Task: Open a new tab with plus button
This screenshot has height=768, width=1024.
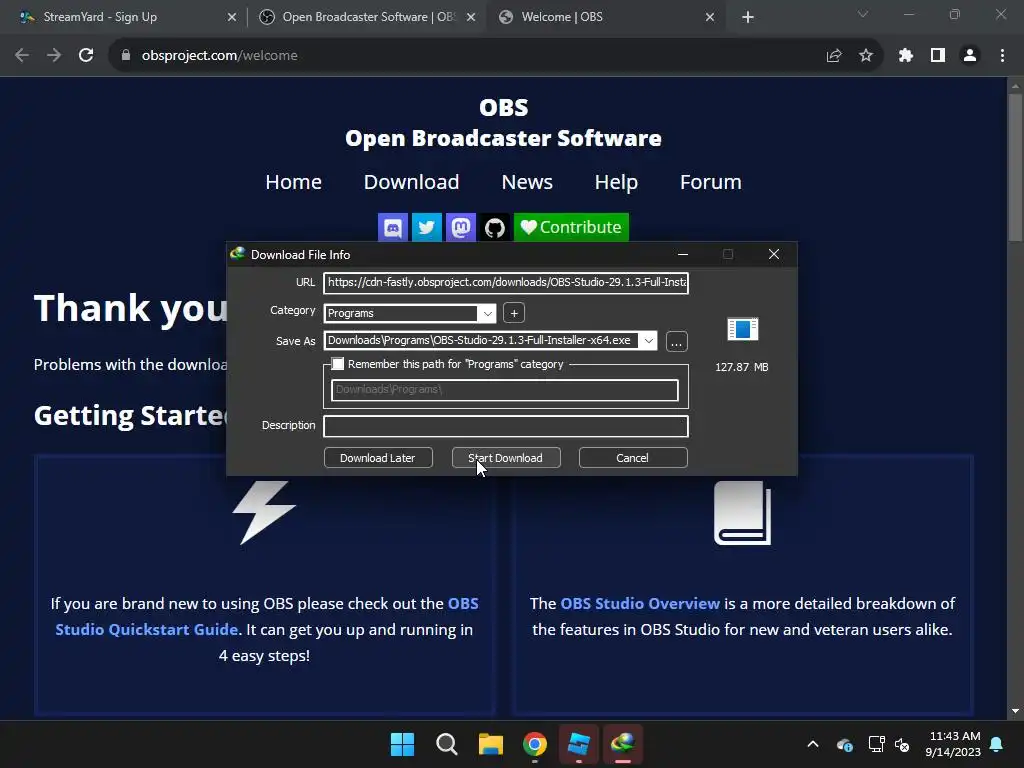Action: 748,17
